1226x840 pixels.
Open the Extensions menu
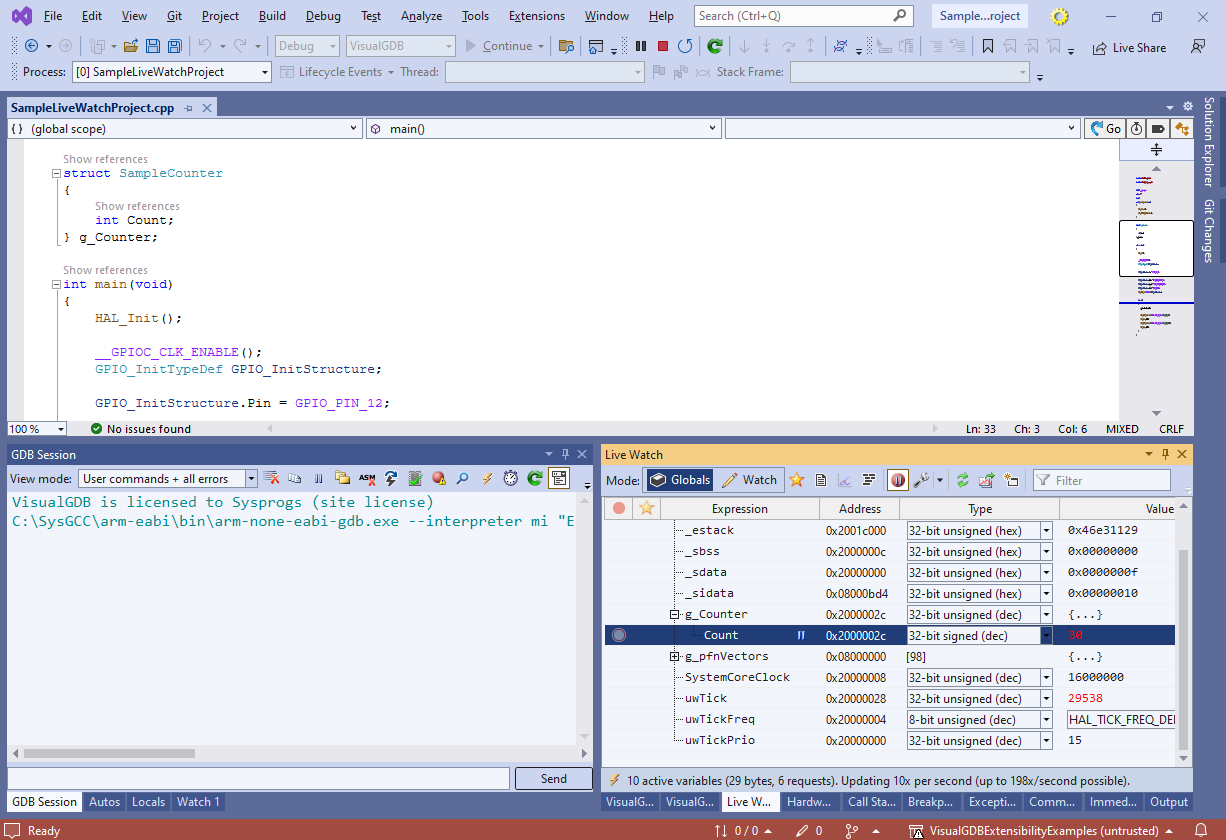click(537, 16)
